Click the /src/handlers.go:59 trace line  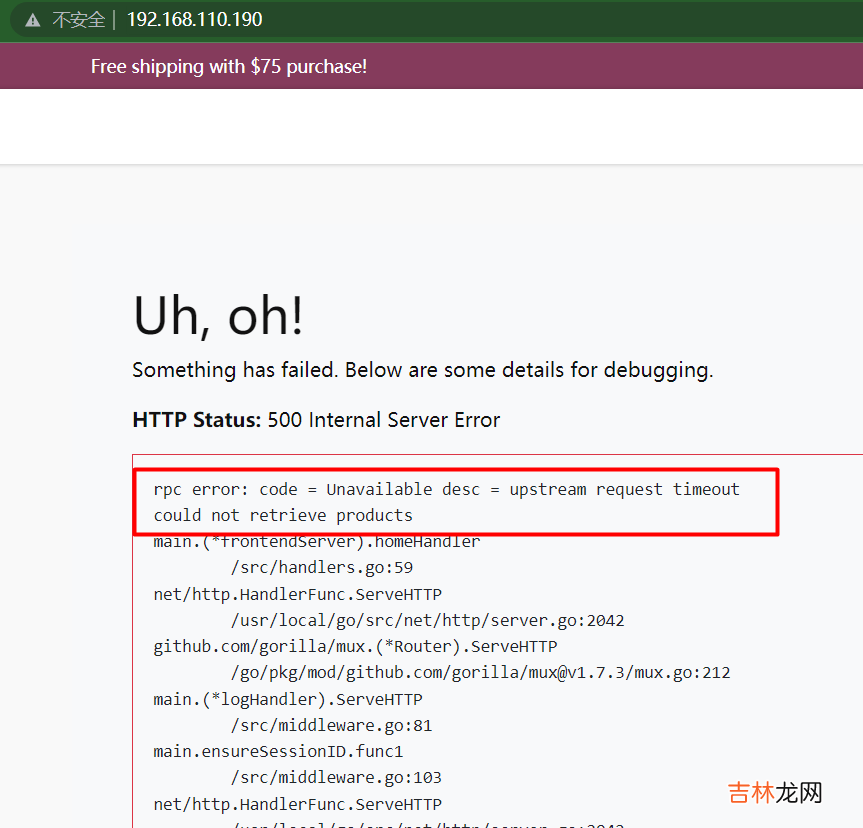pyautogui.click(x=321, y=567)
